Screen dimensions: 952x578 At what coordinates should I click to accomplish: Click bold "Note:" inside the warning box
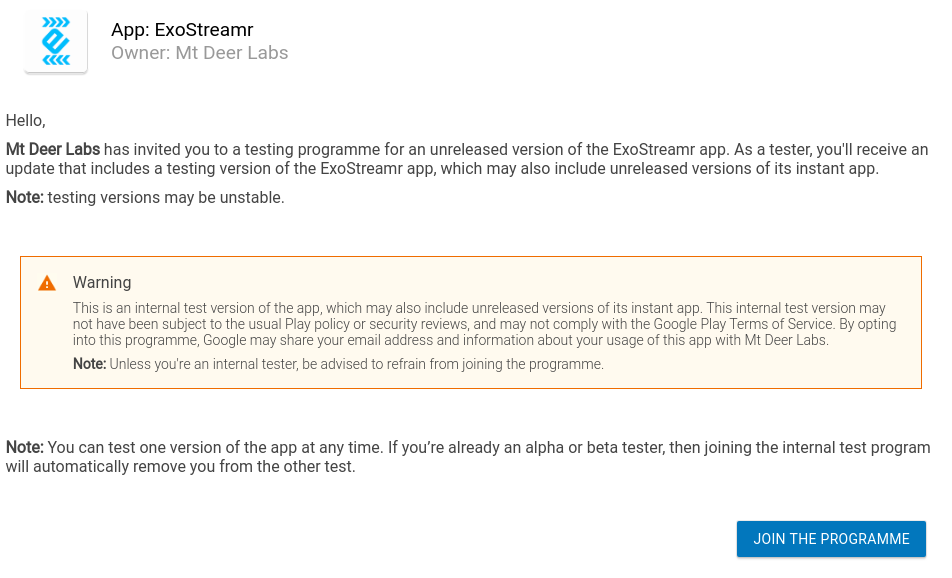click(x=89, y=364)
